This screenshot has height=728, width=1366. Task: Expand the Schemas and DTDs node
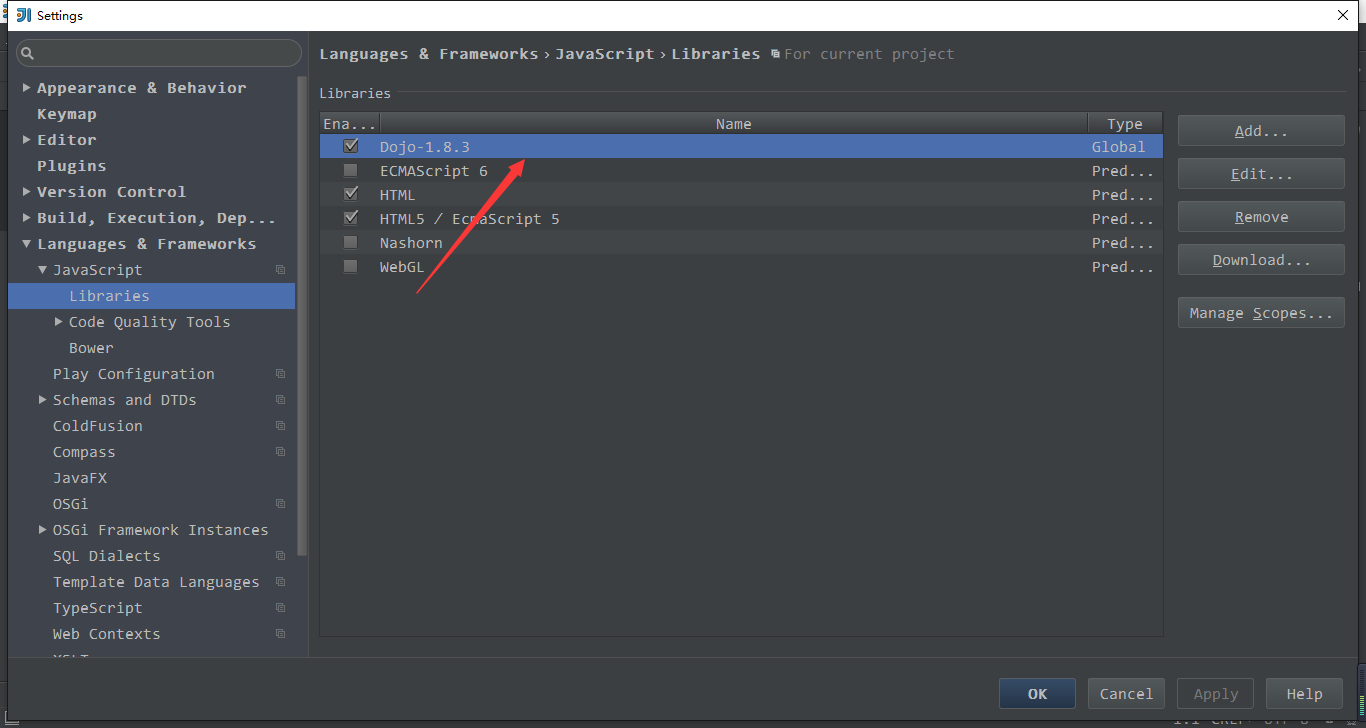coord(43,400)
